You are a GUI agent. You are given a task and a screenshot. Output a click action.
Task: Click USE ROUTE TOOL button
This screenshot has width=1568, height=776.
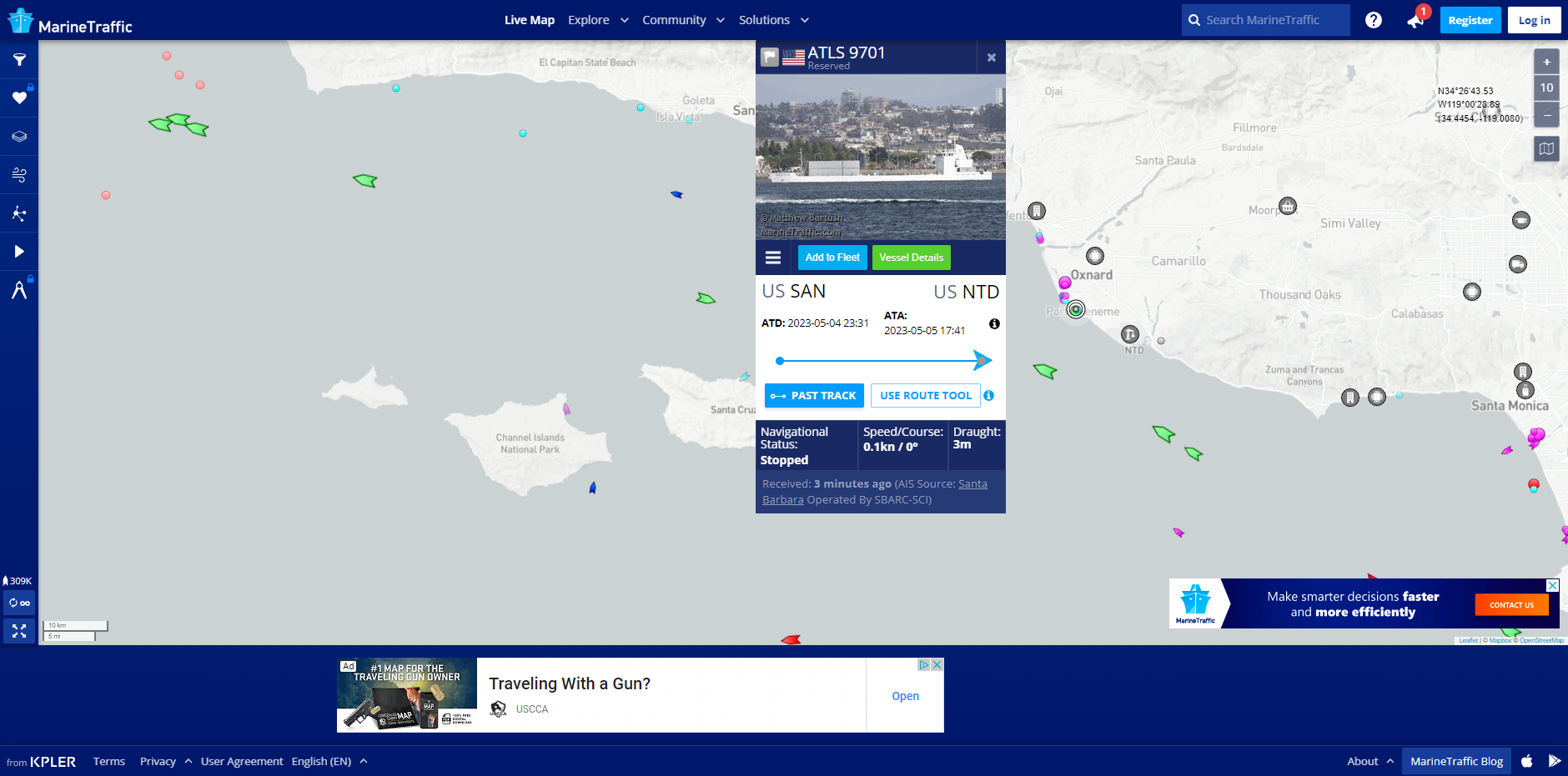click(926, 395)
